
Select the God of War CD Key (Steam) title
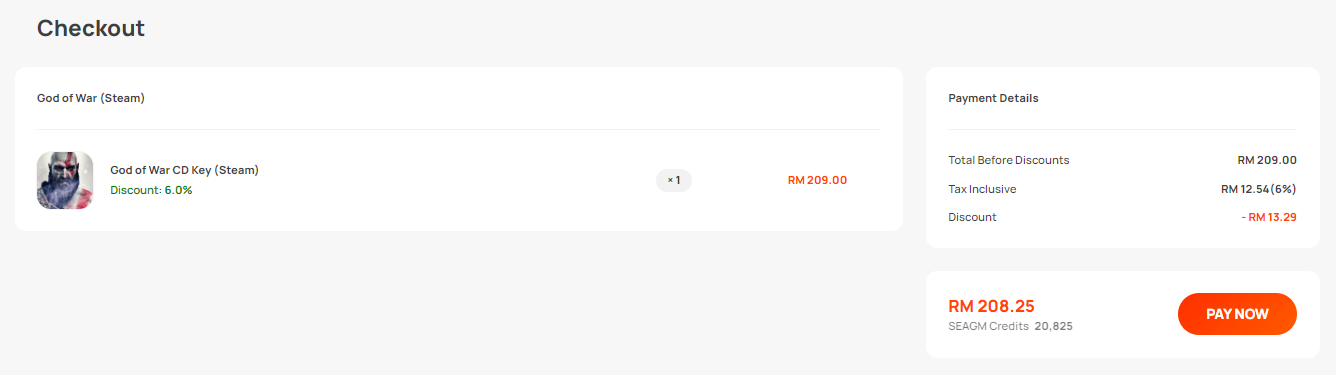(184, 170)
